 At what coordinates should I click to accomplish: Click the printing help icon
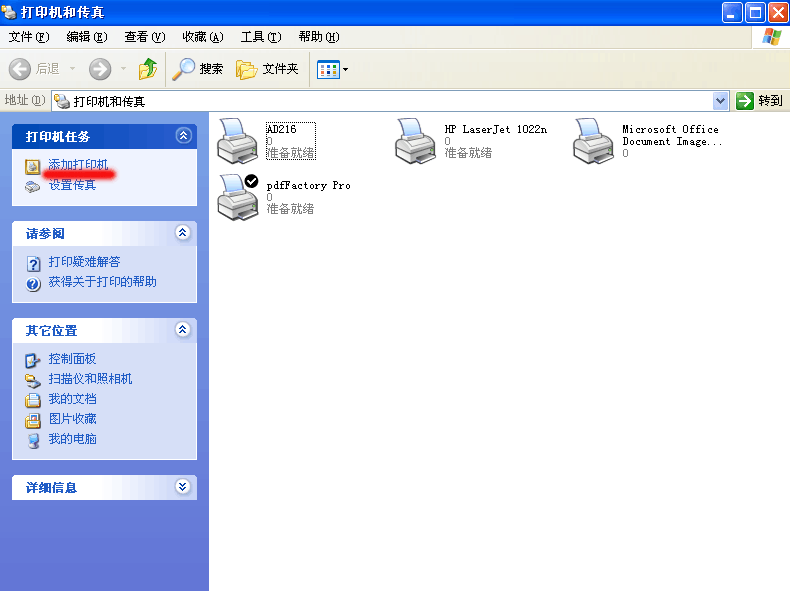point(33,284)
